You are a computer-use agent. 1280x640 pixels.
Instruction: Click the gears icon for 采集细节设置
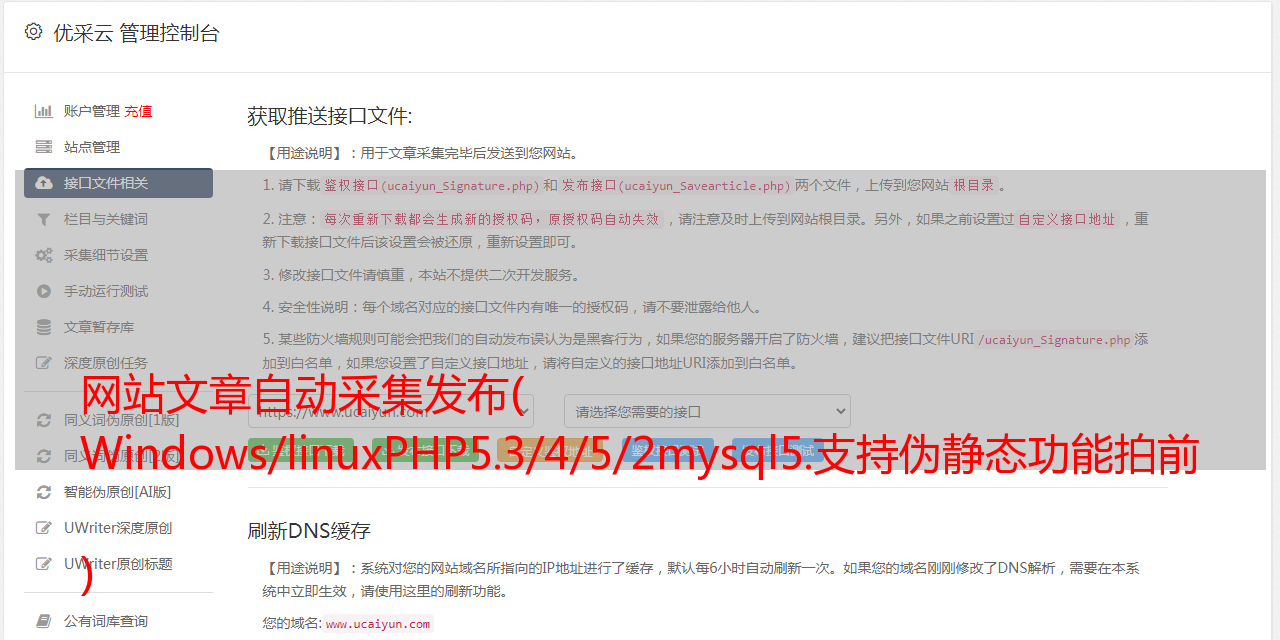coord(44,255)
